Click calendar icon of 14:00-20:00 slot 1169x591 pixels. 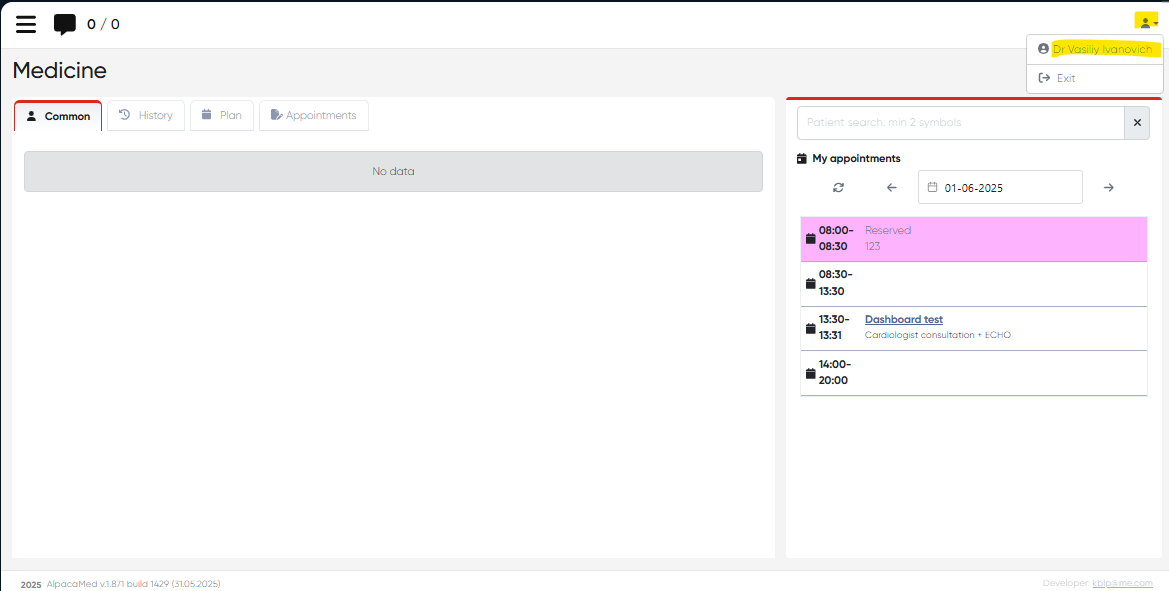point(810,373)
